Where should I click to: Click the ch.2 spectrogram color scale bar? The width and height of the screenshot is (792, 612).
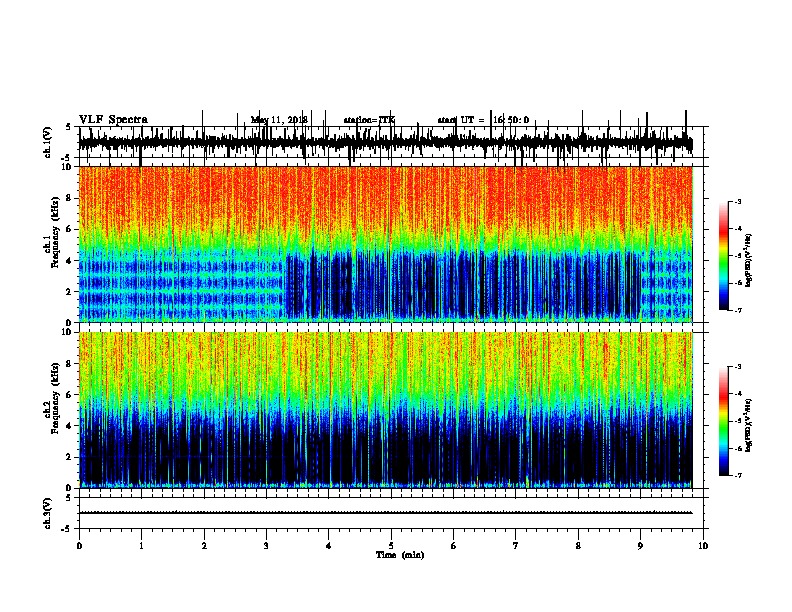(724, 421)
